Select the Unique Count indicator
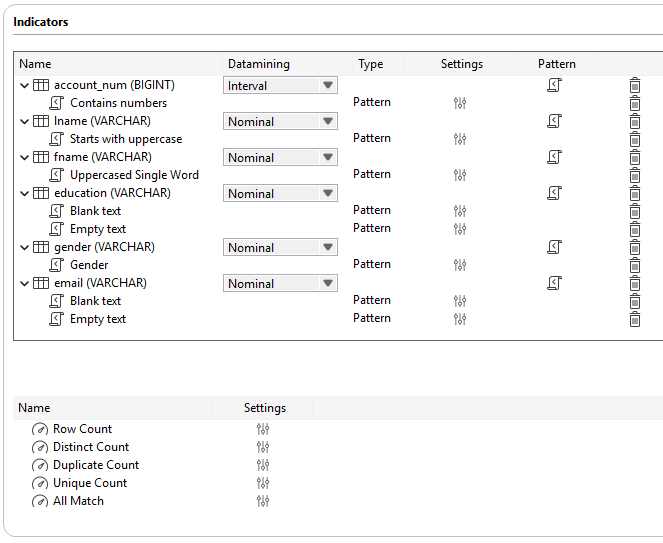663x543 pixels. click(89, 484)
